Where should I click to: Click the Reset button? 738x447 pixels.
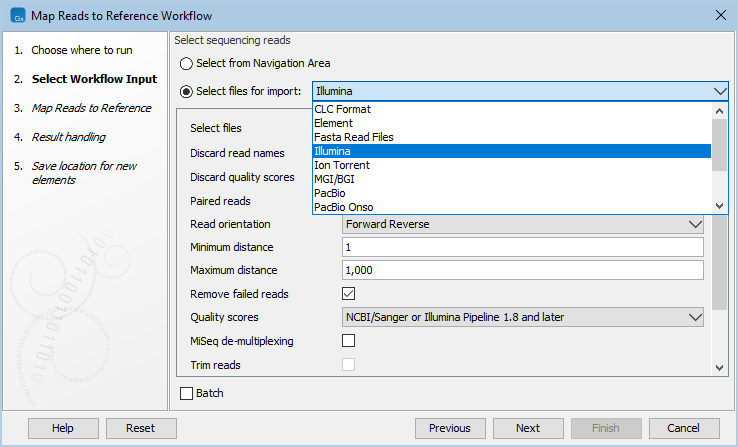140,428
